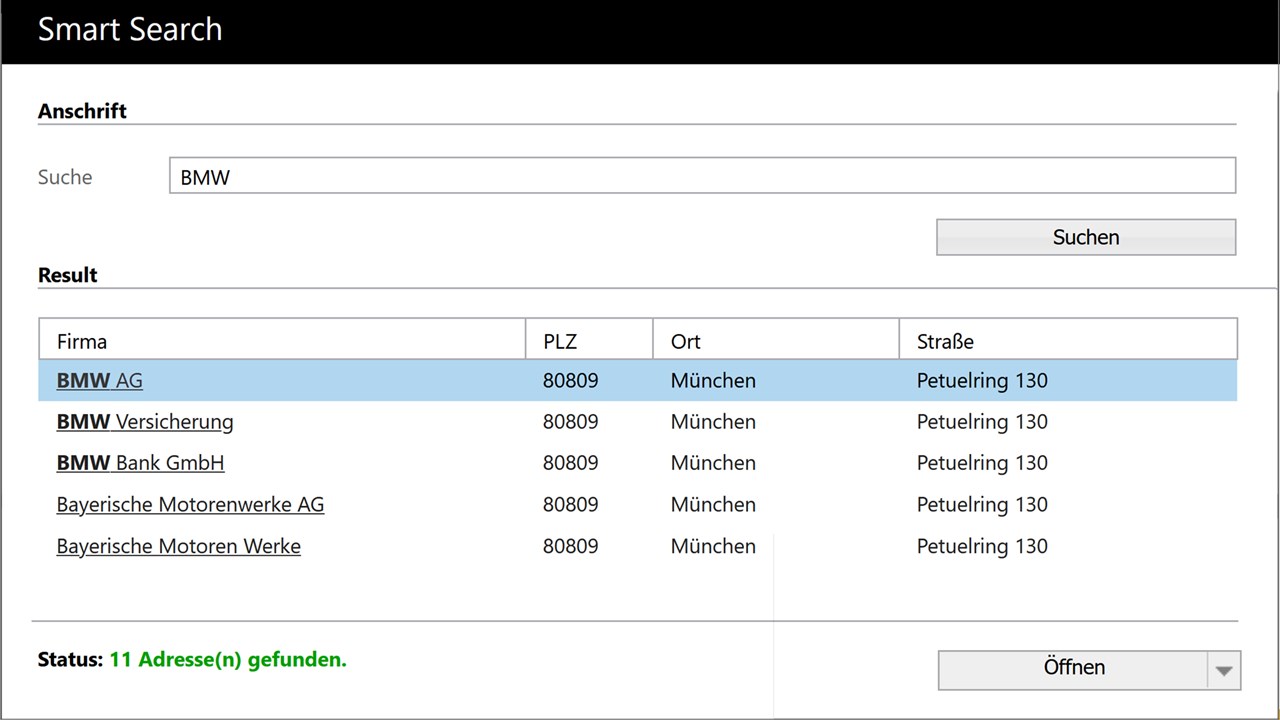Open the Bayerische Motoren Werke link
Viewport: 1280px width, 720px height.
[178, 546]
